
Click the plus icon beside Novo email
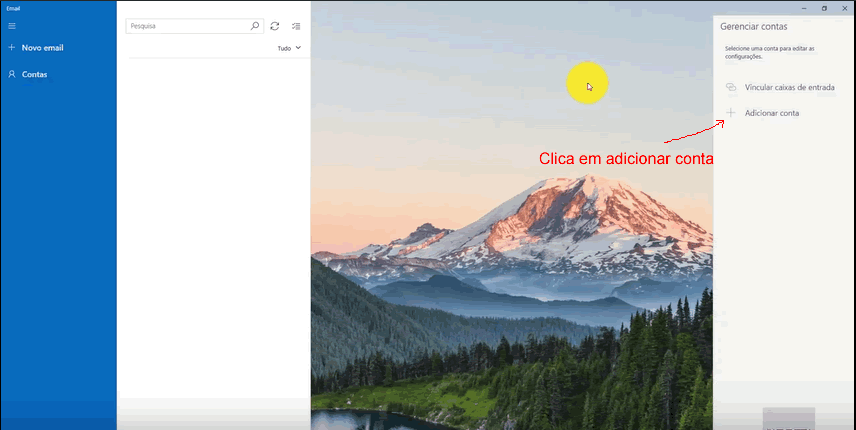click(11, 47)
